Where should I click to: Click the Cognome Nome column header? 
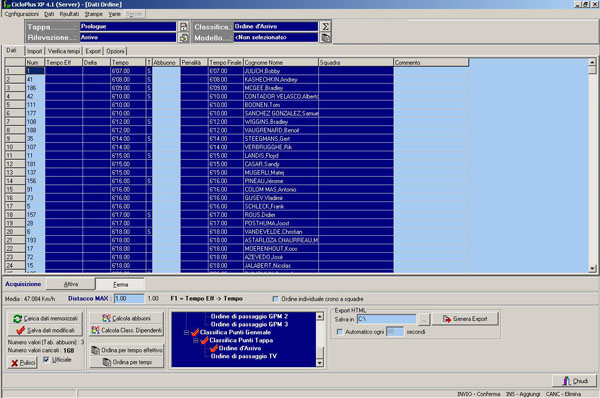click(281, 62)
